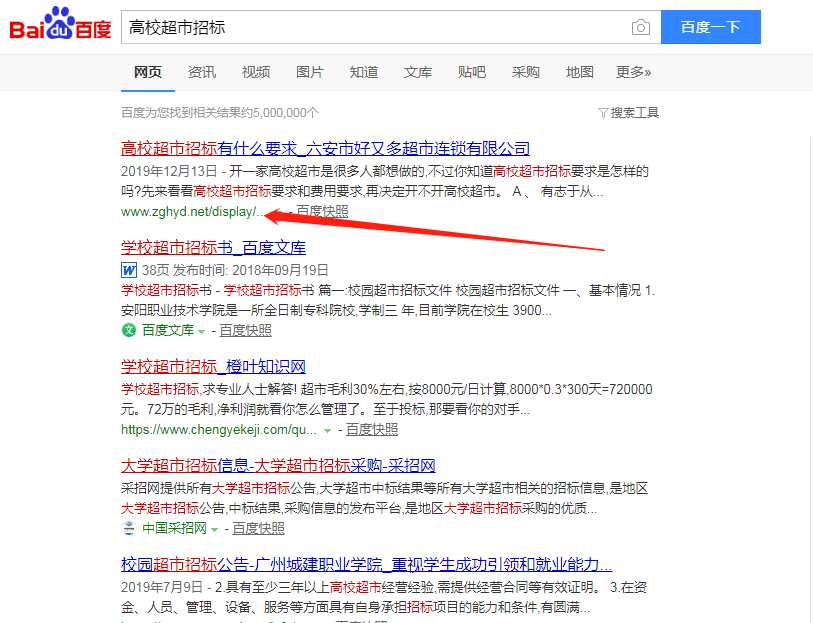Click the text 38页 发布时间: 2018年09月19日
813x623 pixels.
[x=235, y=270]
